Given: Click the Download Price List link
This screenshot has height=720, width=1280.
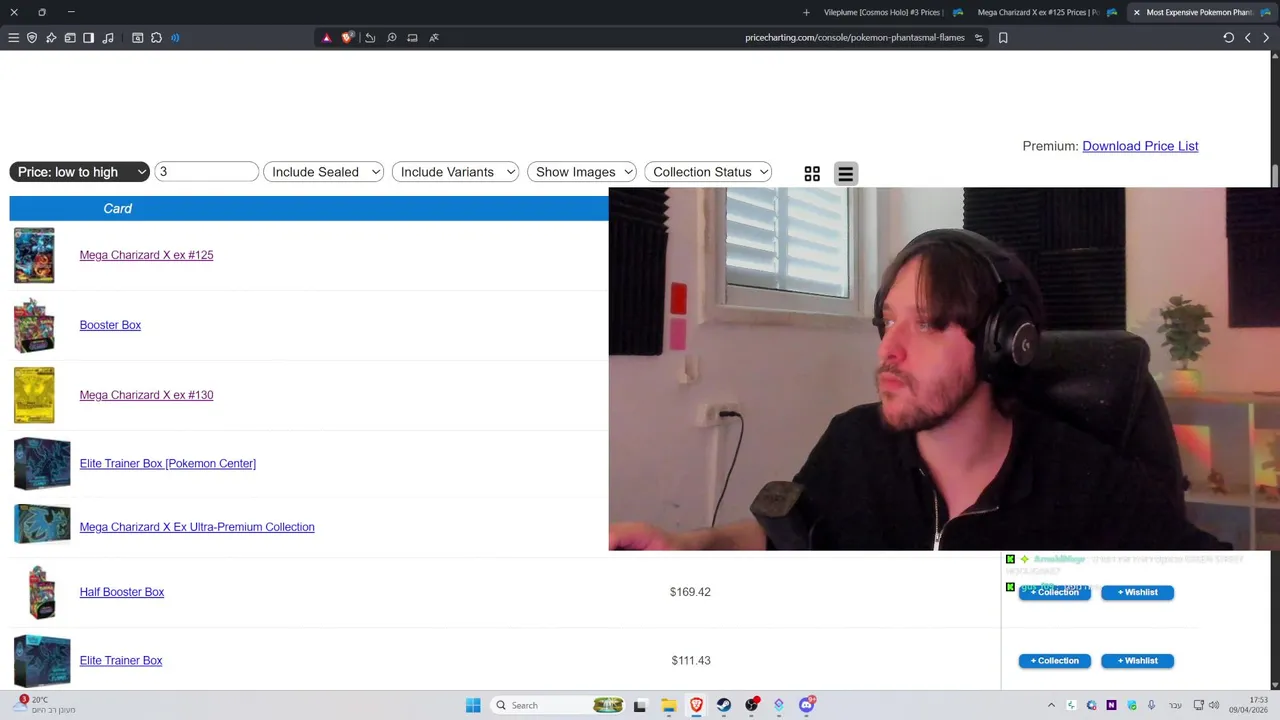Looking at the screenshot, I should click(x=1140, y=146).
